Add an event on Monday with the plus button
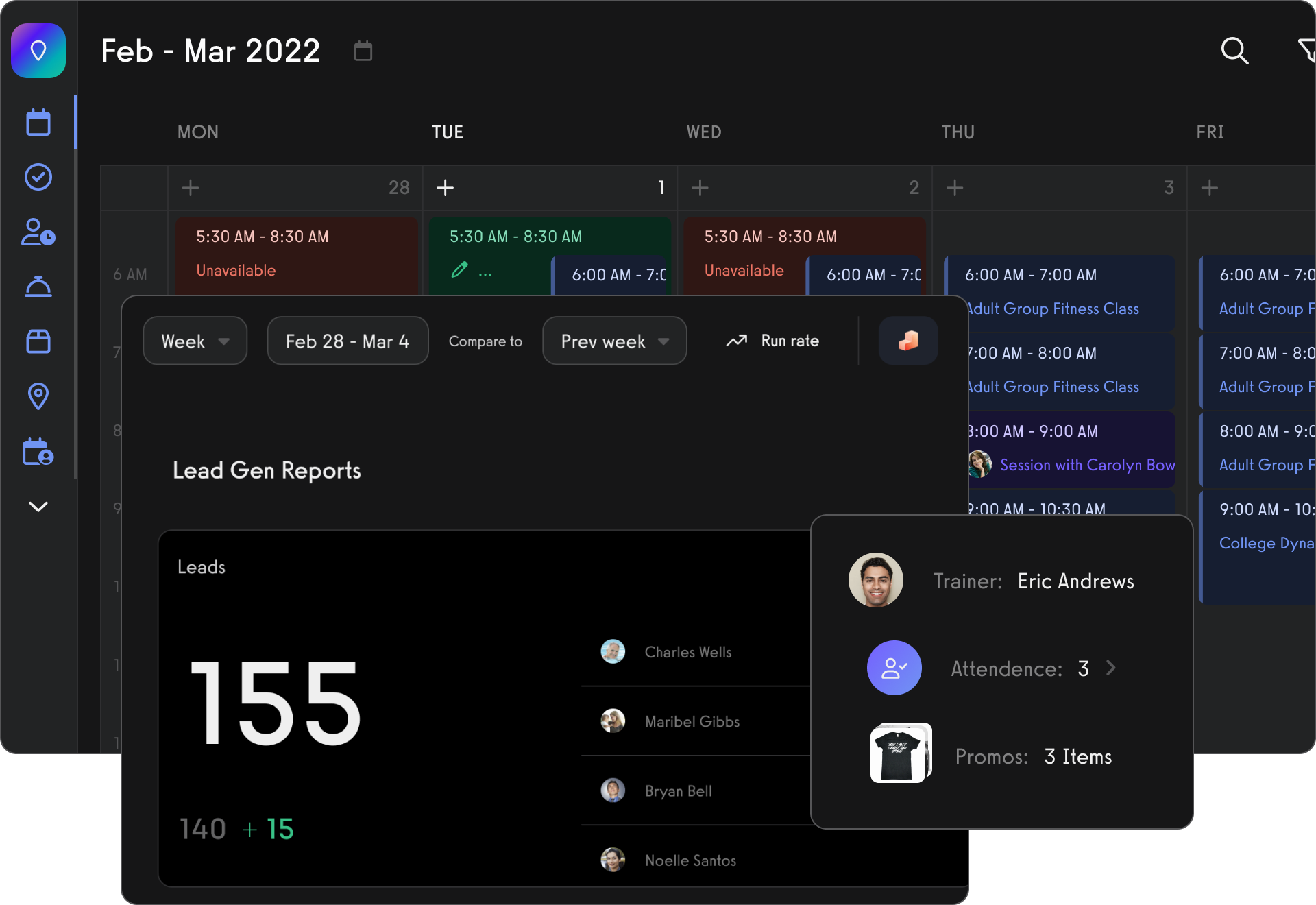The height and width of the screenshot is (905, 1316). 190,187
